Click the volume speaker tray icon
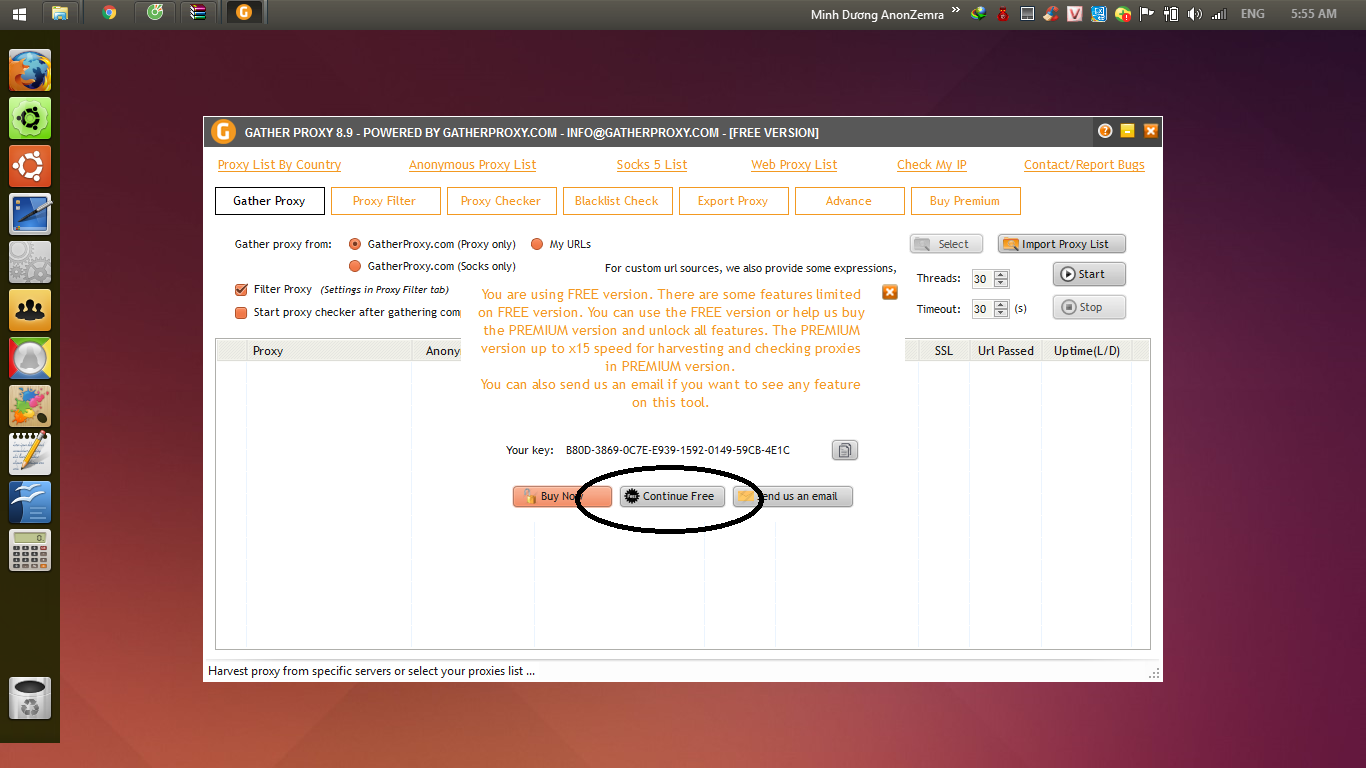 point(1194,14)
